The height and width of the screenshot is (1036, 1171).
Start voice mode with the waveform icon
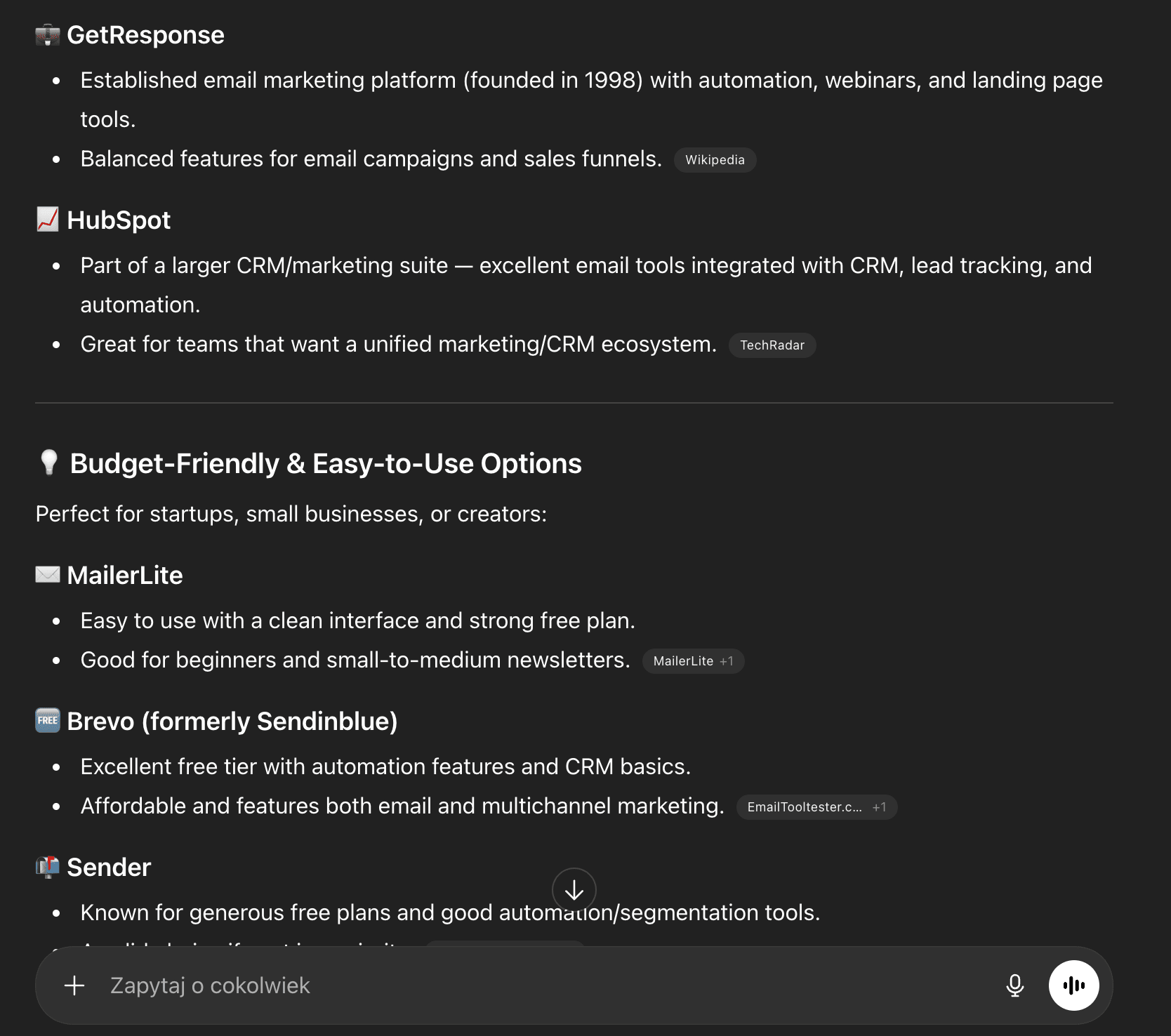coord(1073,985)
